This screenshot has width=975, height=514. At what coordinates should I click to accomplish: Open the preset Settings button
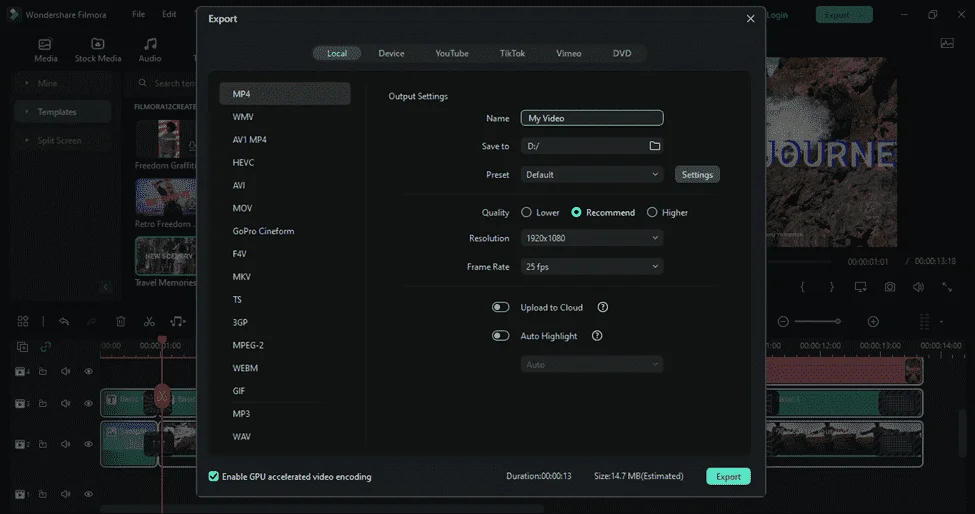697,175
